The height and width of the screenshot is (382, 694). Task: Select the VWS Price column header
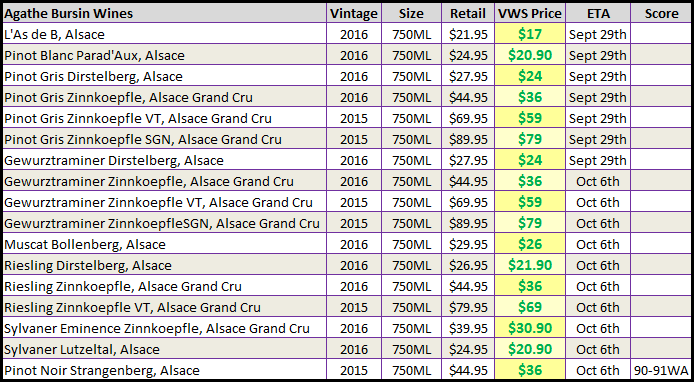point(530,13)
